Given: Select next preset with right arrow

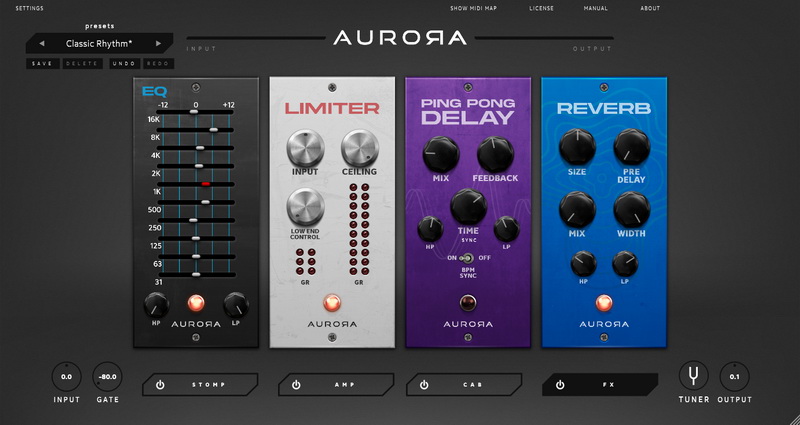Looking at the screenshot, I should 158,44.
